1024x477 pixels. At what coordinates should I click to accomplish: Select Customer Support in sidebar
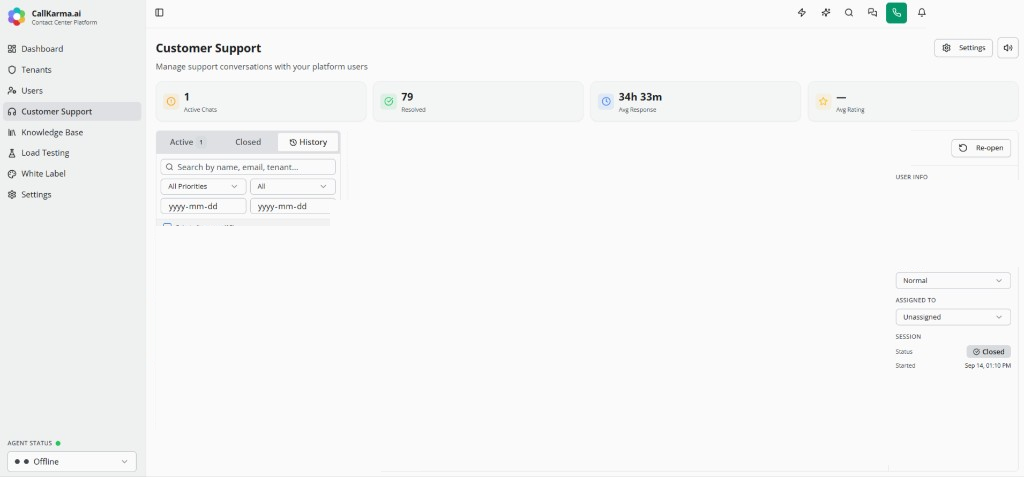(x=72, y=112)
